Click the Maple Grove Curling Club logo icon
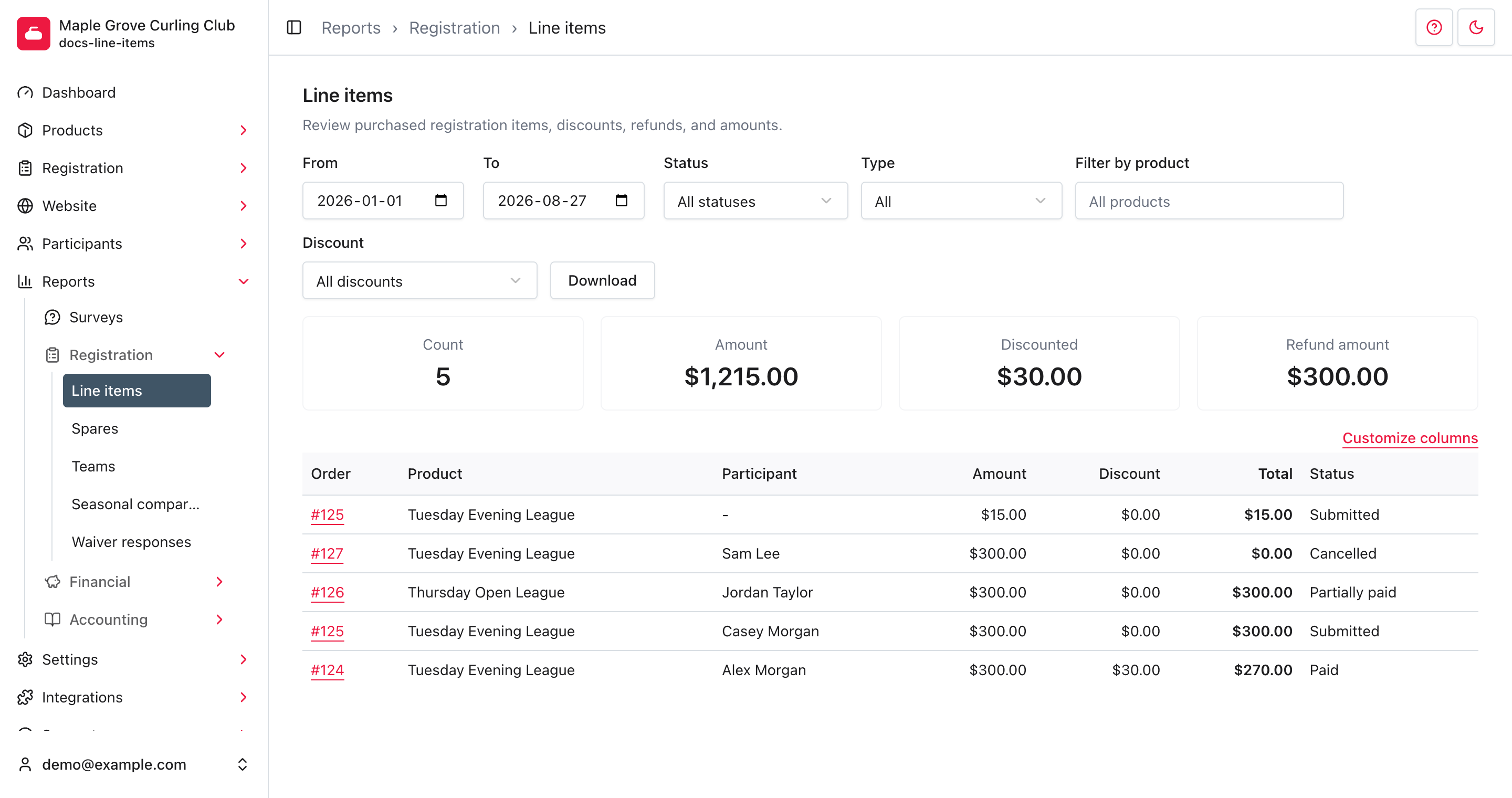Viewport: 1512px width, 798px height. (x=34, y=34)
